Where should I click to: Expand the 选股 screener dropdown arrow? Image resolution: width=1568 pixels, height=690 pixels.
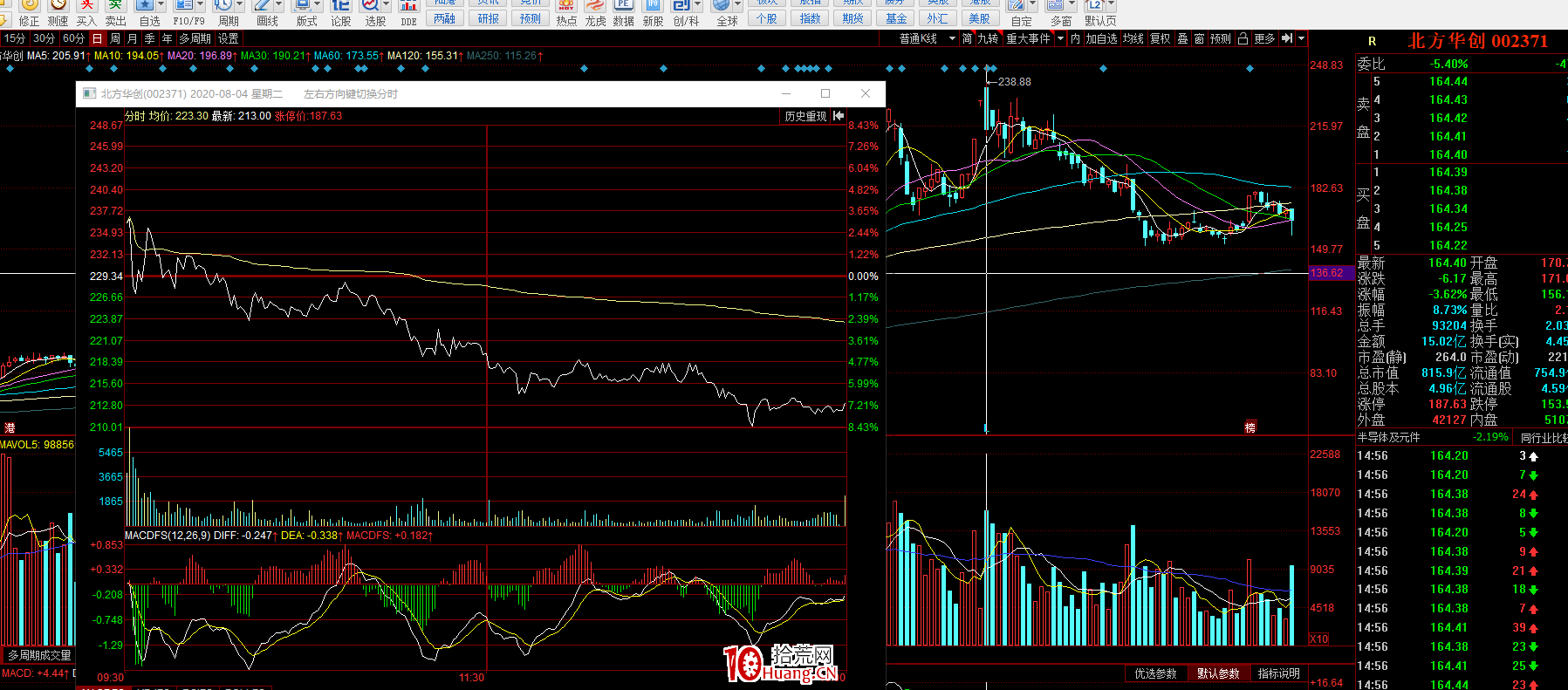(386, 5)
